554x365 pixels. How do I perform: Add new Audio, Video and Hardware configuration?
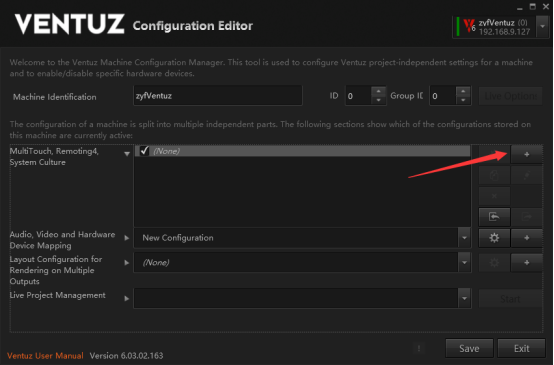click(526, 238)
